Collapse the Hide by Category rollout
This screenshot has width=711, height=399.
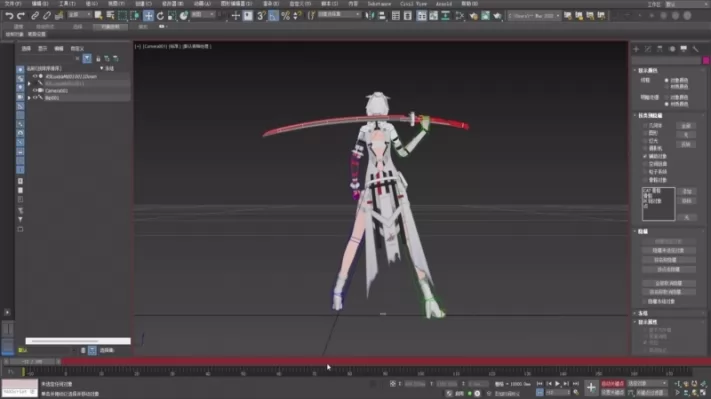[x=649, y=116]
